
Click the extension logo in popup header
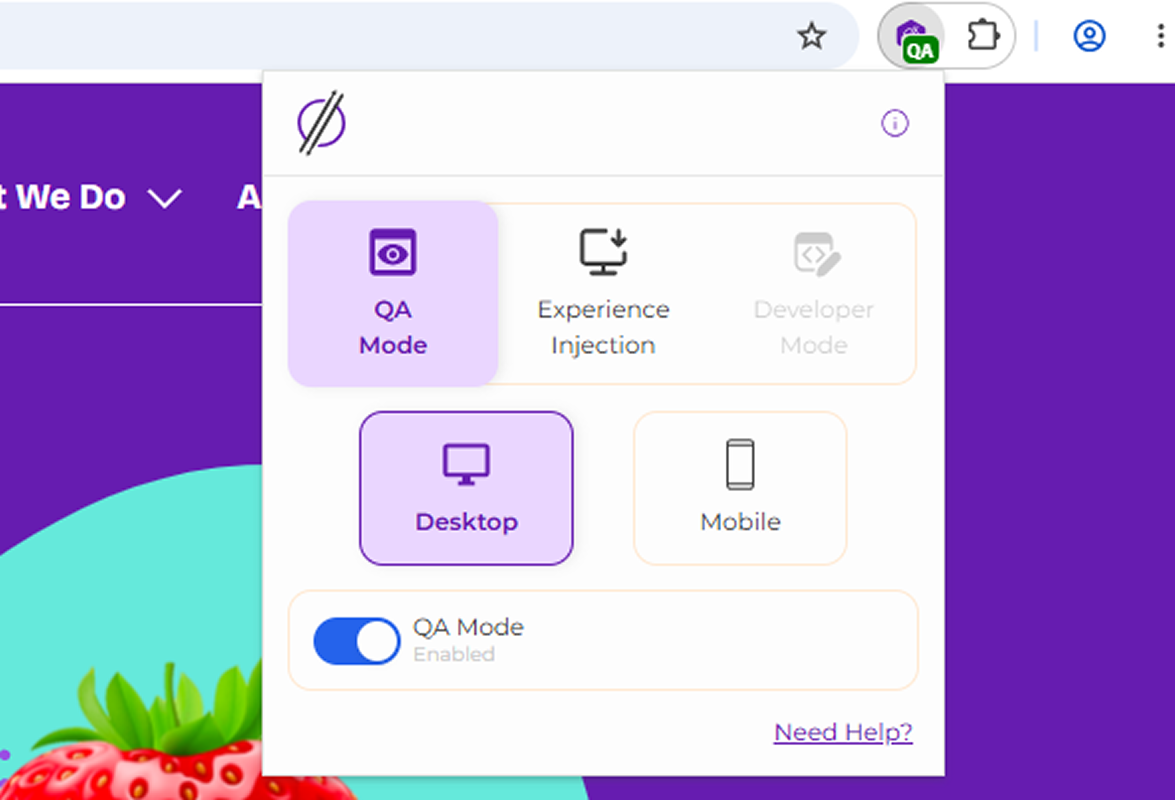tap(321, 124)
